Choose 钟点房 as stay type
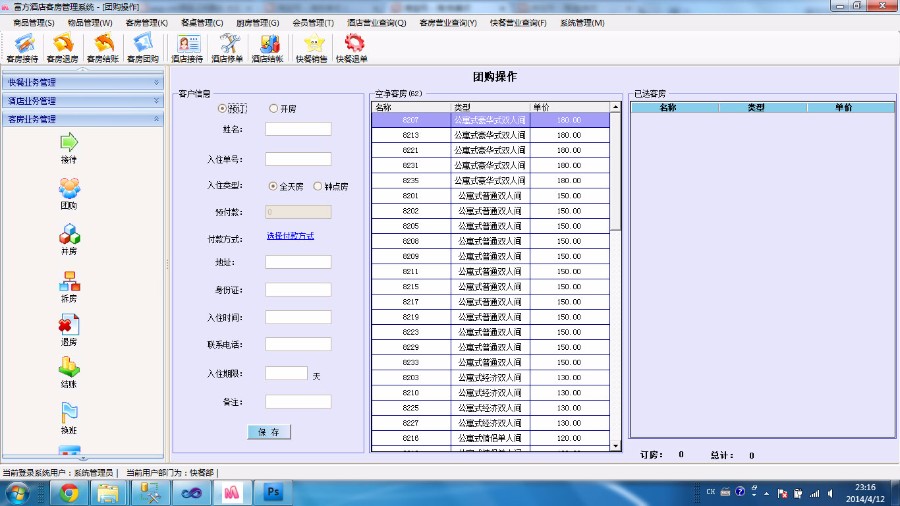Viewport: 900px width, 506px height. pyautogui.click(x=317, y=186)
